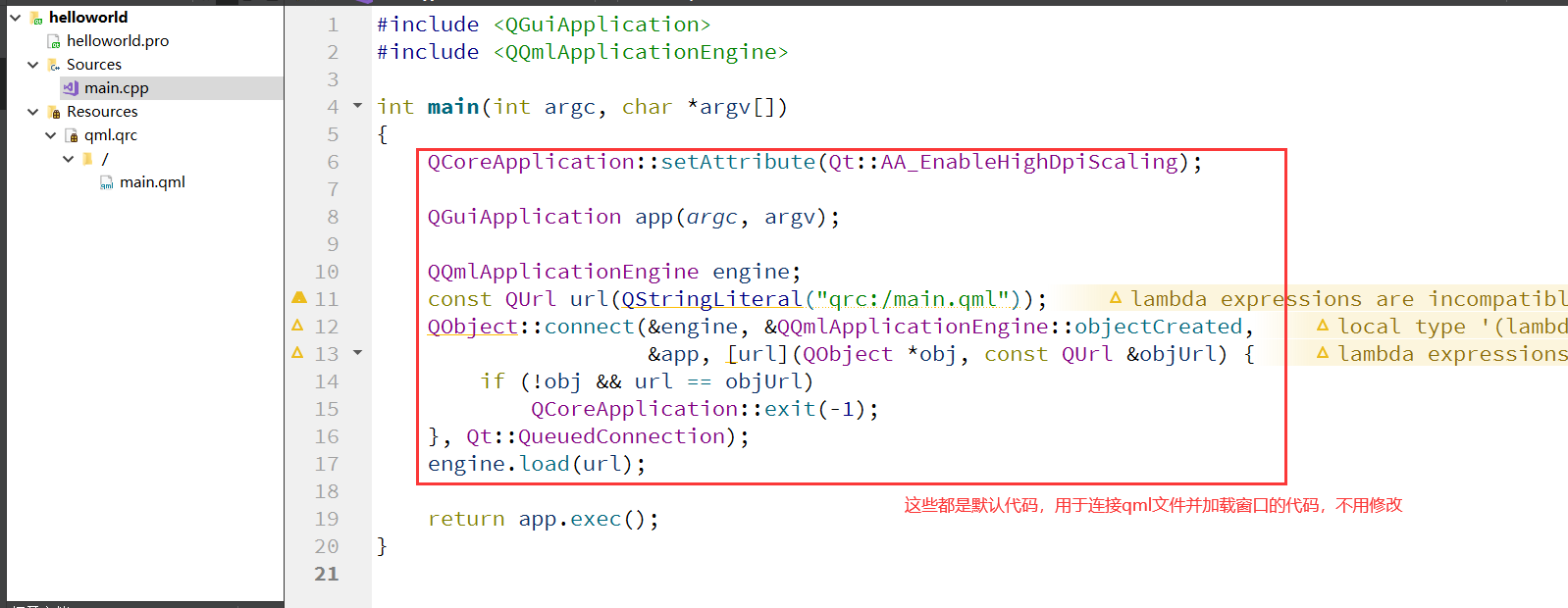Click the line 13 lambda expressions annotation
The height and width of the screenshot is (608, 1568).
click(x=1440, y=354)
